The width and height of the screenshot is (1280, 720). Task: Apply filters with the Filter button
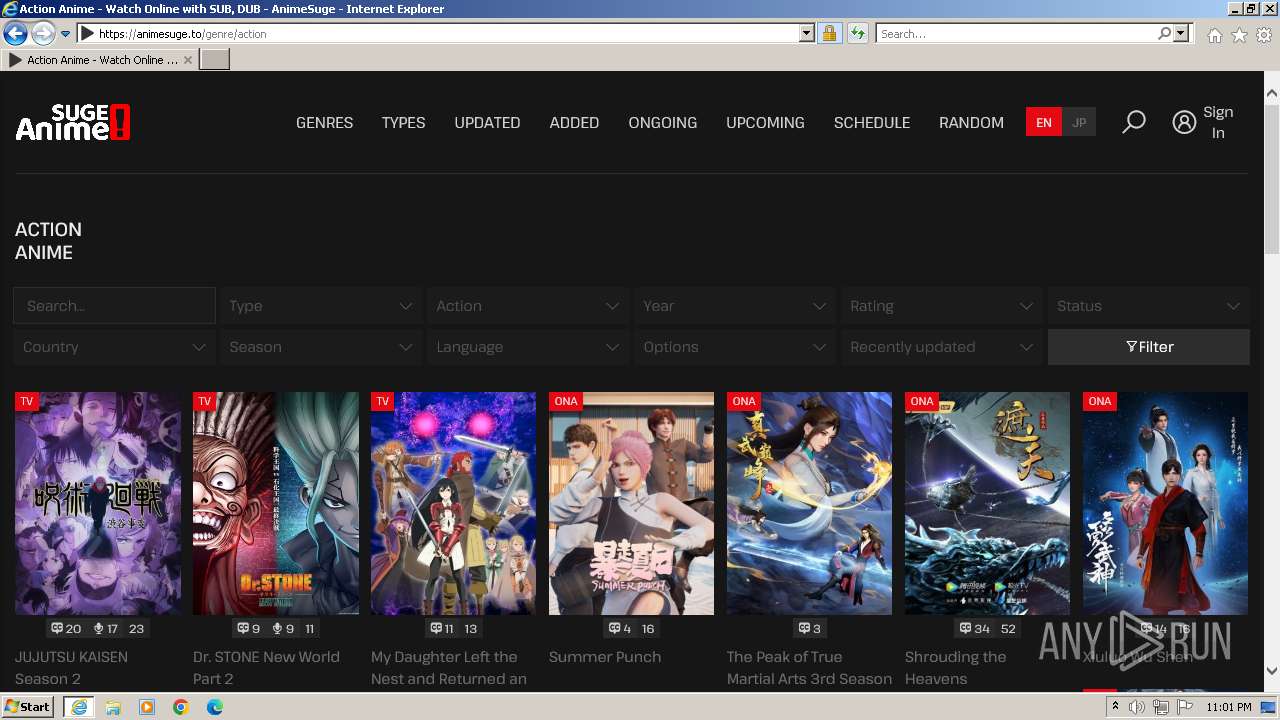click(x=1148, y=347)
